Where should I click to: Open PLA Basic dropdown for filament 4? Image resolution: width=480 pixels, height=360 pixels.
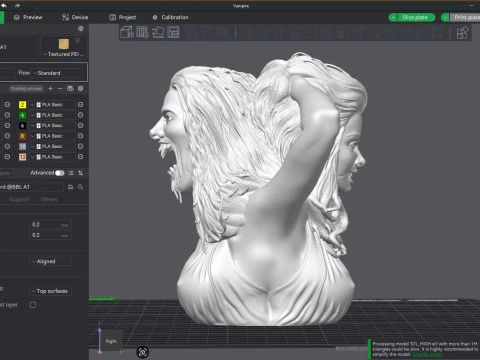pos(52,115)
